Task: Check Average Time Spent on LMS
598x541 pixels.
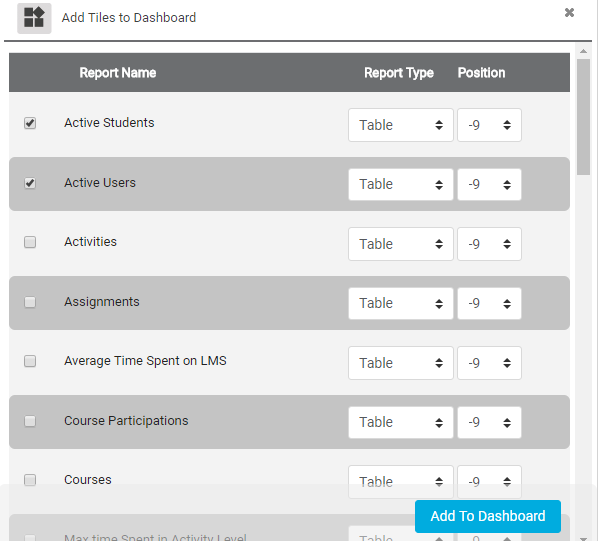Action: point(30,361)
